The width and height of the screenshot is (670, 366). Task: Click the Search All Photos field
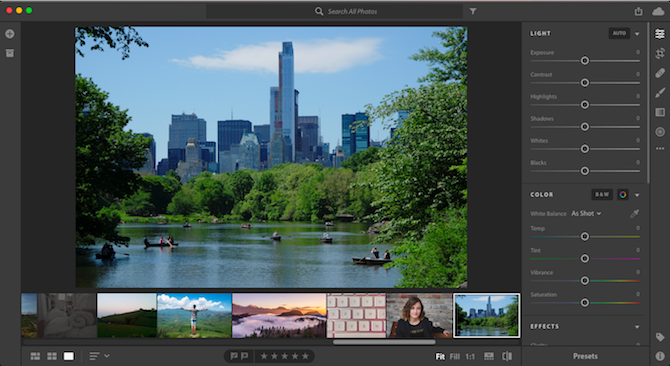(335, 12)
